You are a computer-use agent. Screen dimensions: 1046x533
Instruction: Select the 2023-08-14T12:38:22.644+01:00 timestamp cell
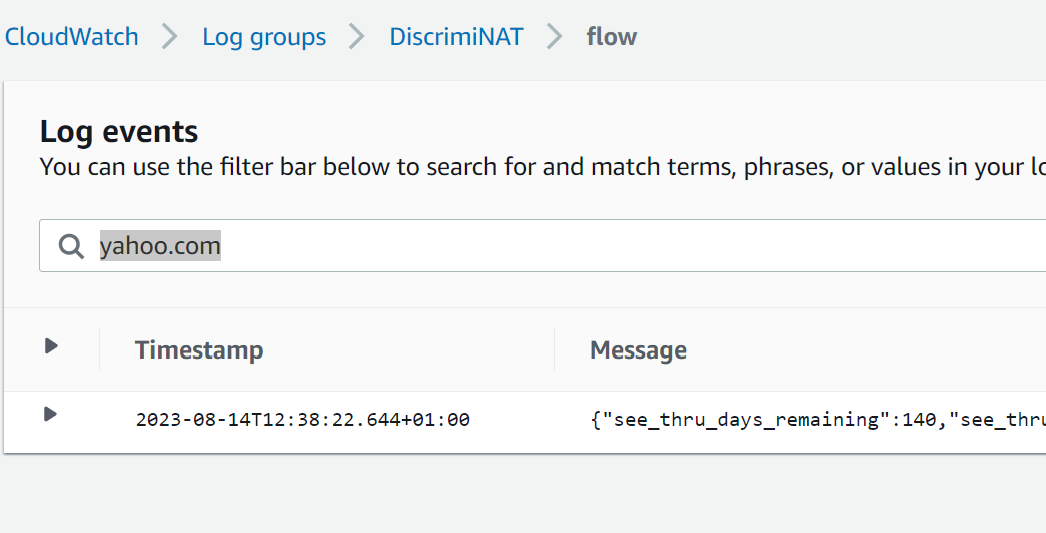303,420
